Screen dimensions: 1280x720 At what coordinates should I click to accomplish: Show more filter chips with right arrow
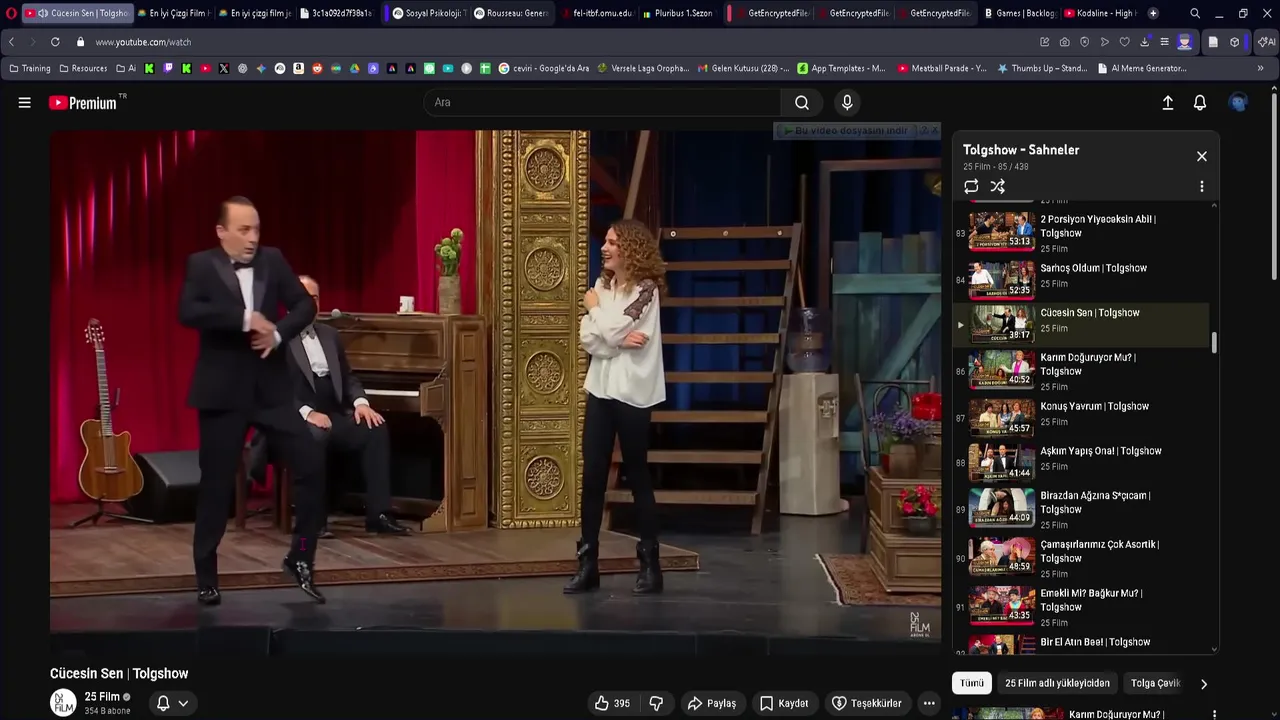(x=1204, y=684)
